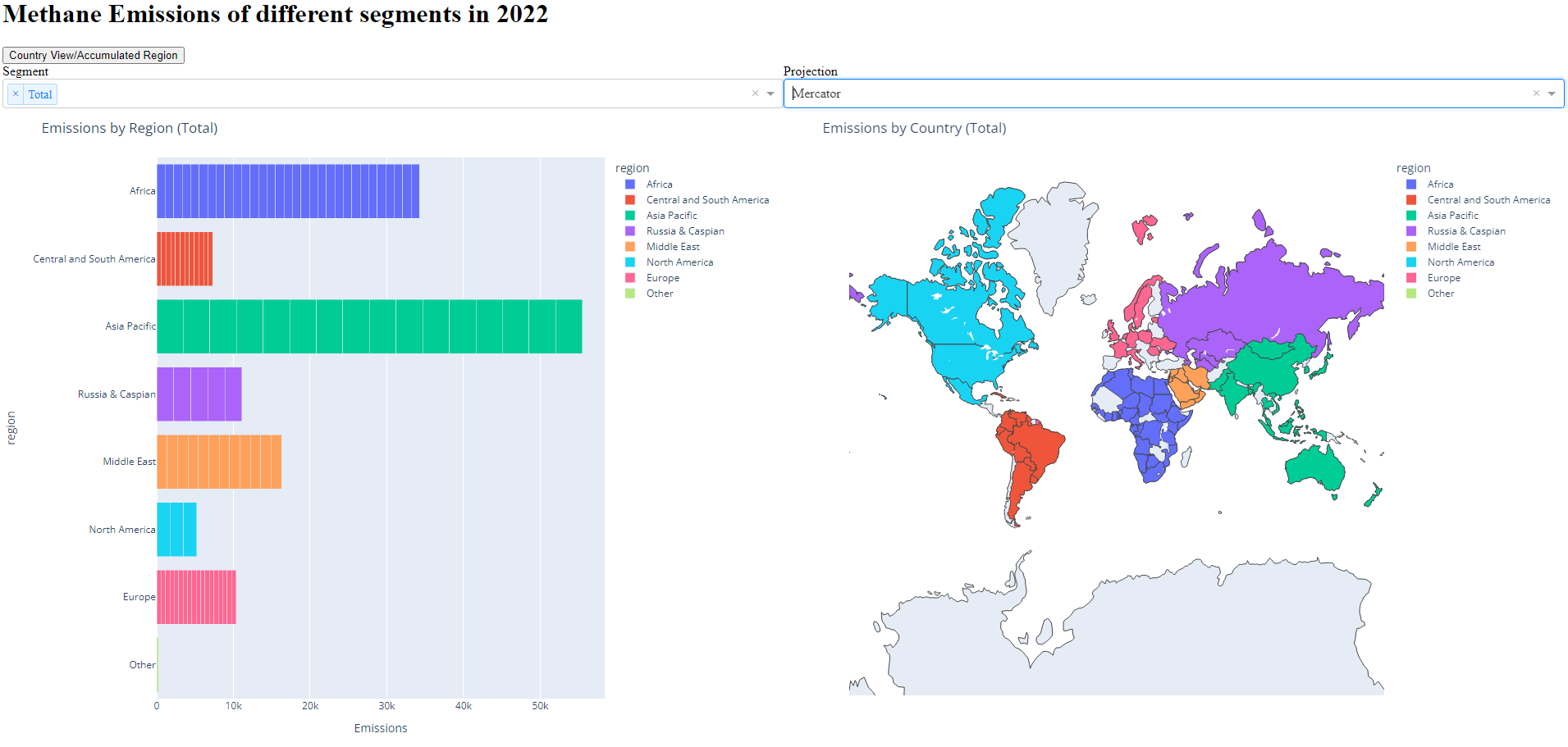Click Country View/Accumulated Region button
1568x747 pixels.
94,55
